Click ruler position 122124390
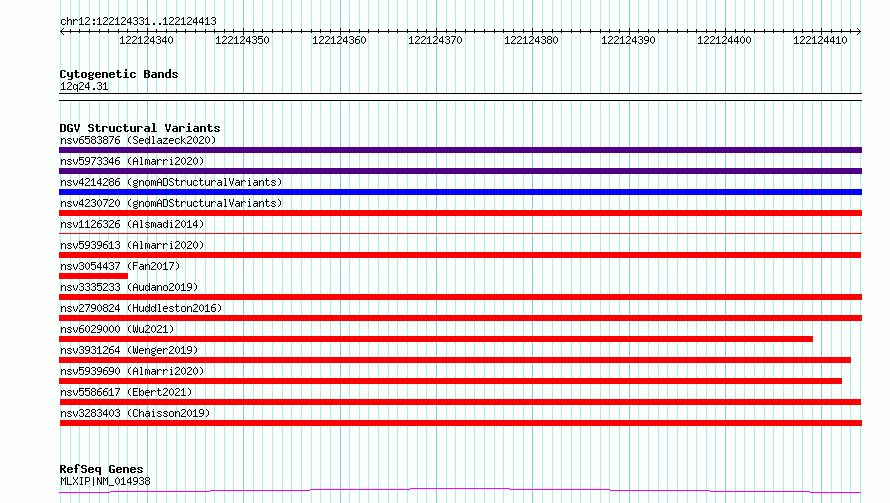The height and width of the screenshot is (503, 890). tap(628, 40)
